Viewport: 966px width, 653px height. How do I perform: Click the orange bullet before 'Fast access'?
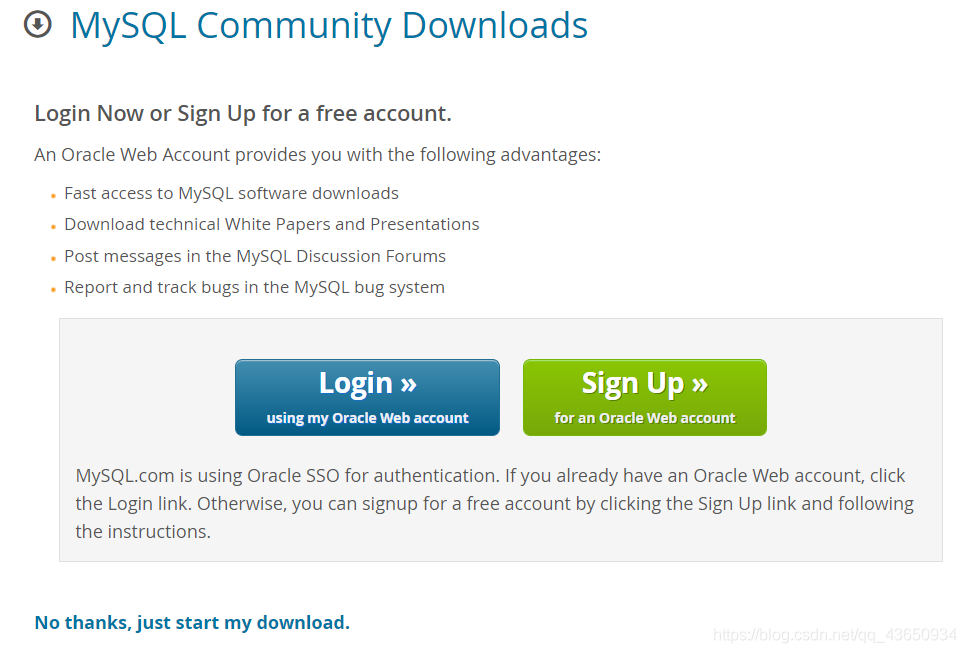(x=54, y=196)
